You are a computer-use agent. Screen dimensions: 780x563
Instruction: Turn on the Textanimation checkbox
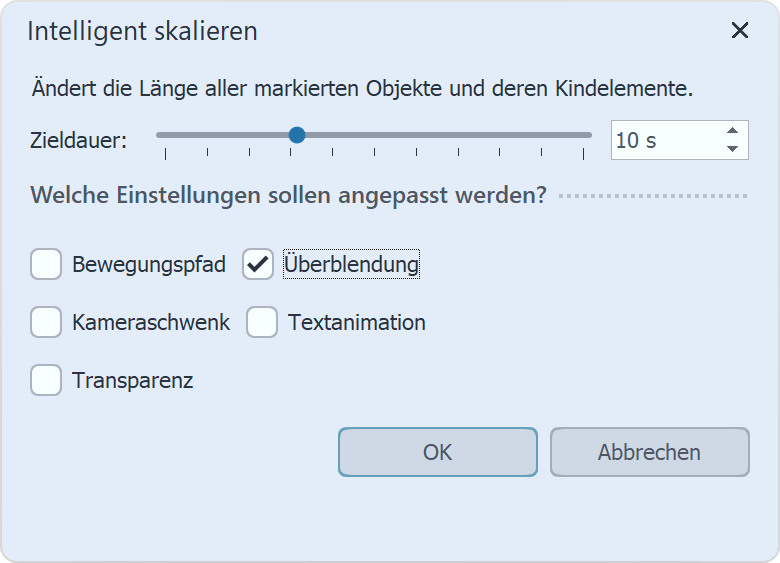pos(262,323)
